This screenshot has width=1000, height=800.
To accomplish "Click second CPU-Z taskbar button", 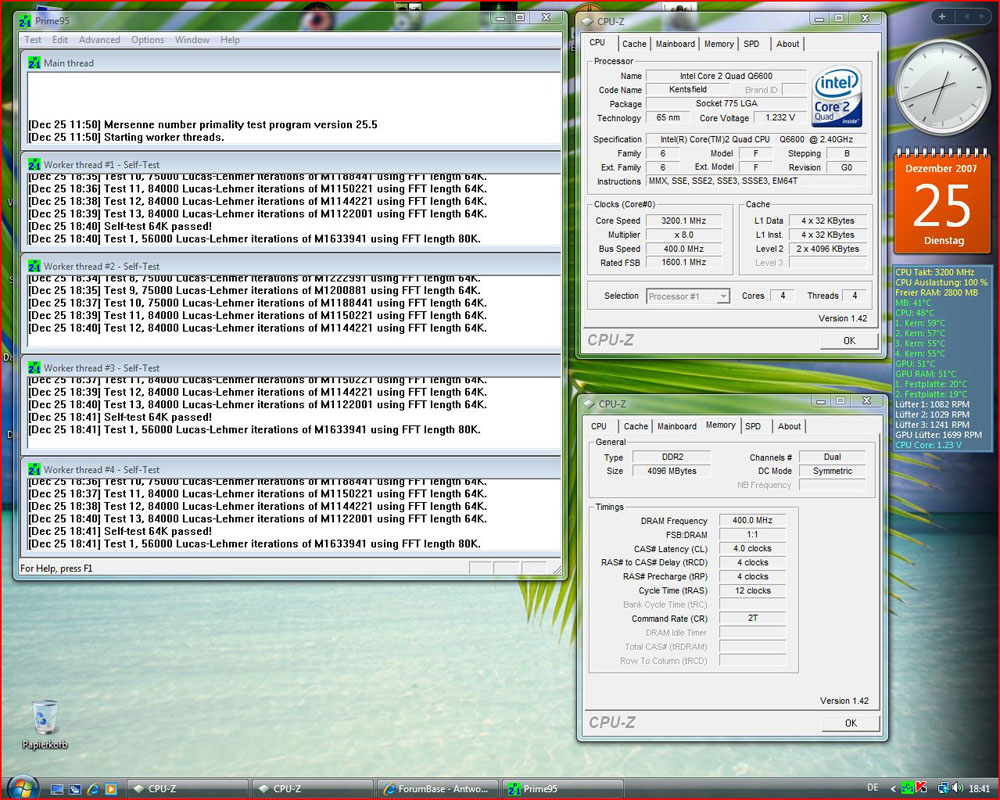I will tap(312, 789).
